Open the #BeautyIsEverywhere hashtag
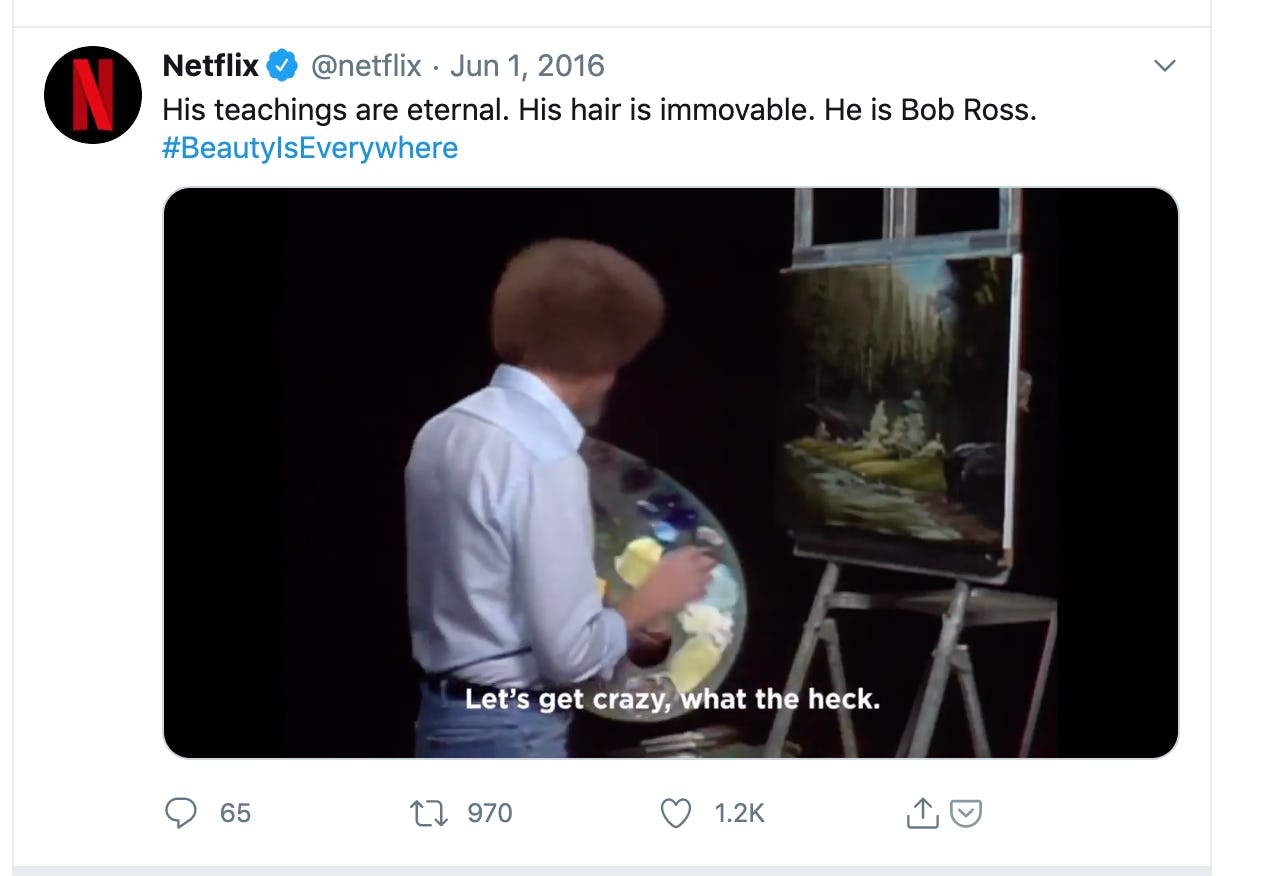1266x876 pixels. coord(310,148)
